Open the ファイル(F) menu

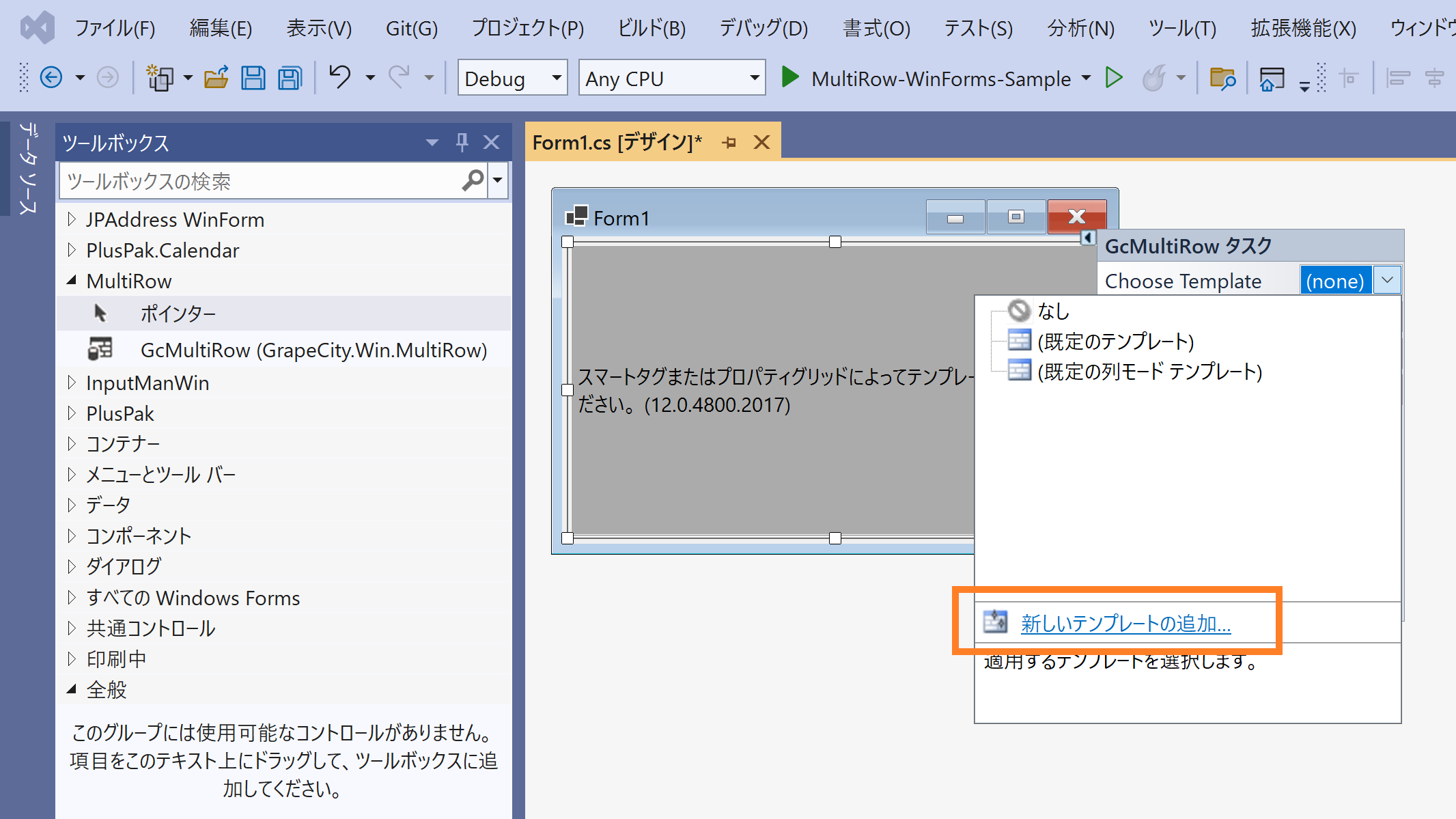115,28
